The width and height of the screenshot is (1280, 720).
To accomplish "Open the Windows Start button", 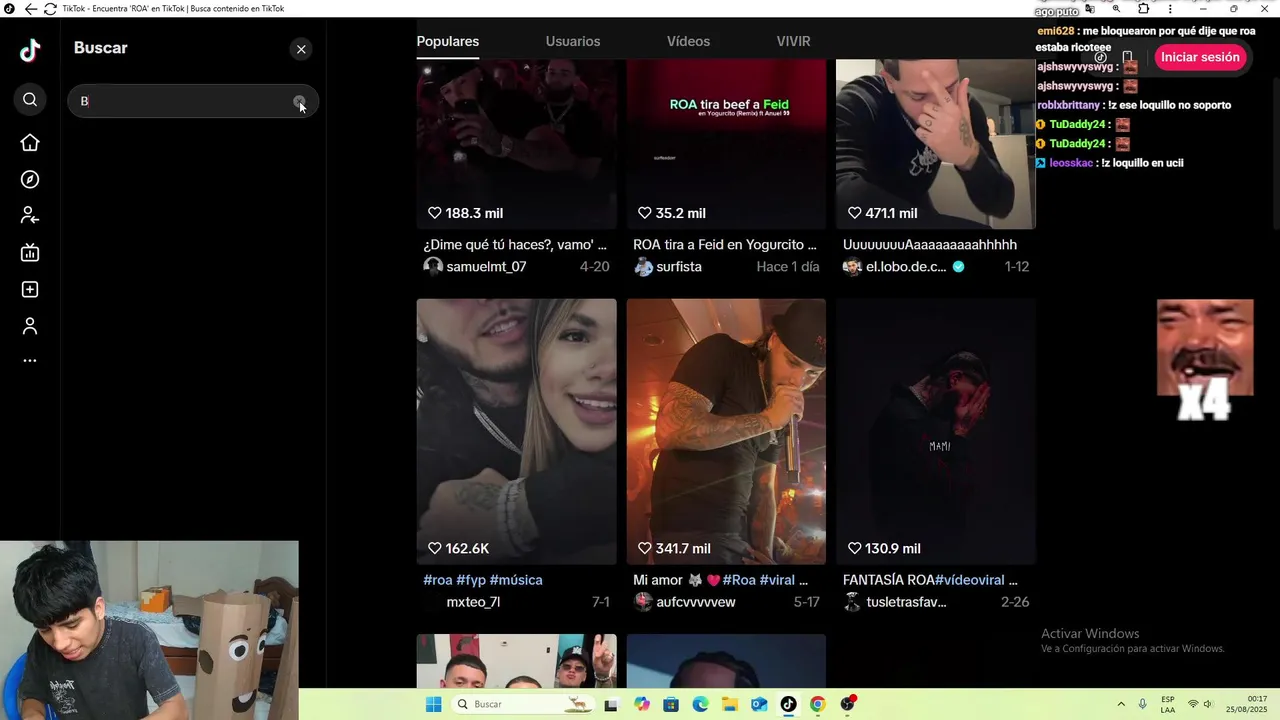I will [433, 704].
